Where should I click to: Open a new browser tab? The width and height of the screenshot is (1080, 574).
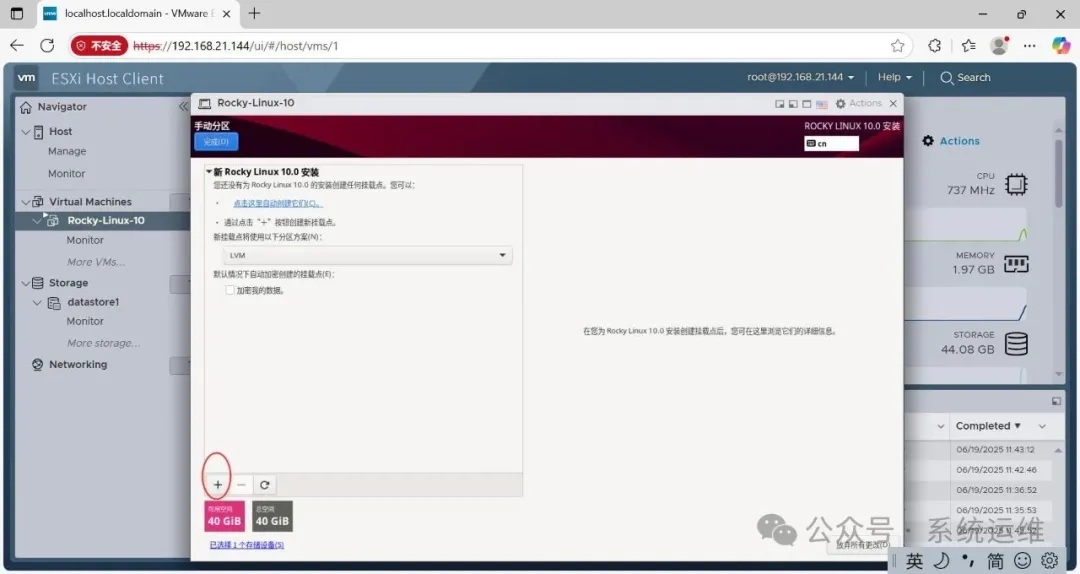coord(254,13)
